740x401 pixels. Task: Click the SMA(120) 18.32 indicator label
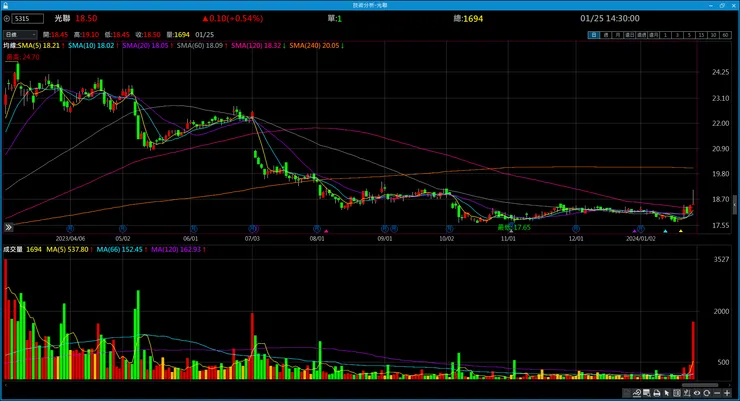(256, 46)
